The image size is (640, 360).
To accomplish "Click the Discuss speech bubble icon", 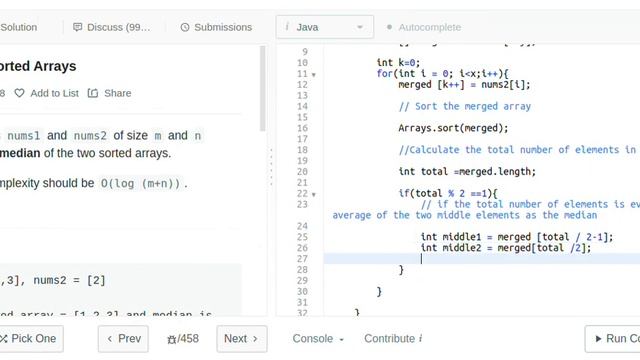I will coord(77,27).
